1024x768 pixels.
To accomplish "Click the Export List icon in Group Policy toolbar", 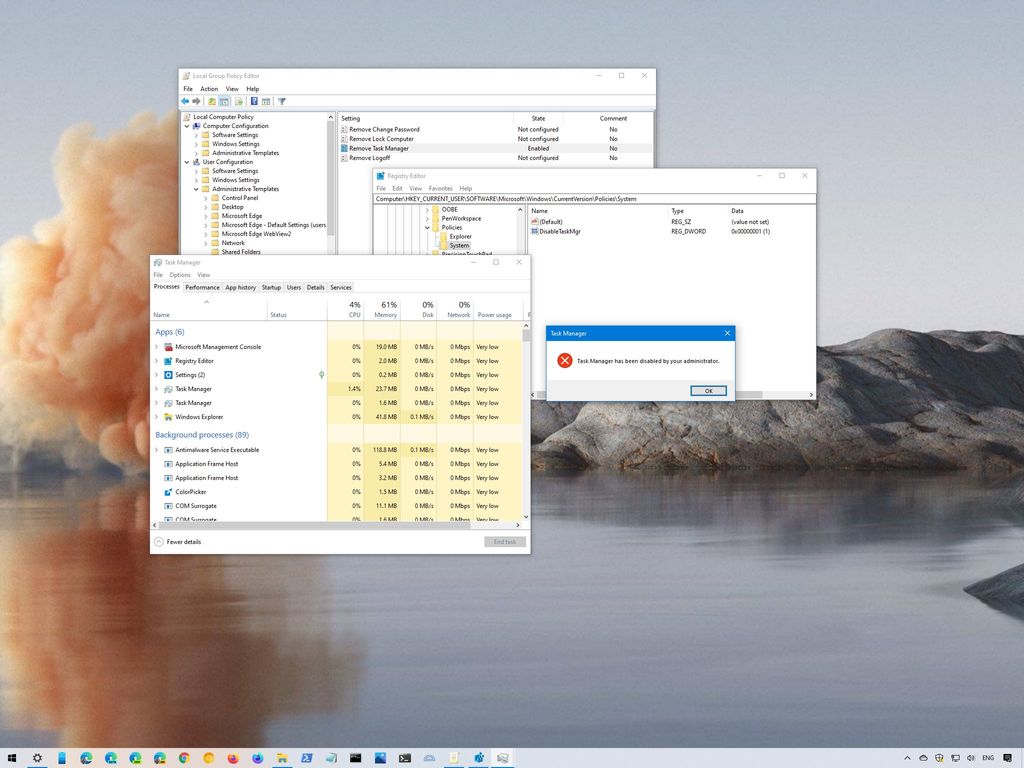I will pos(238,101).
